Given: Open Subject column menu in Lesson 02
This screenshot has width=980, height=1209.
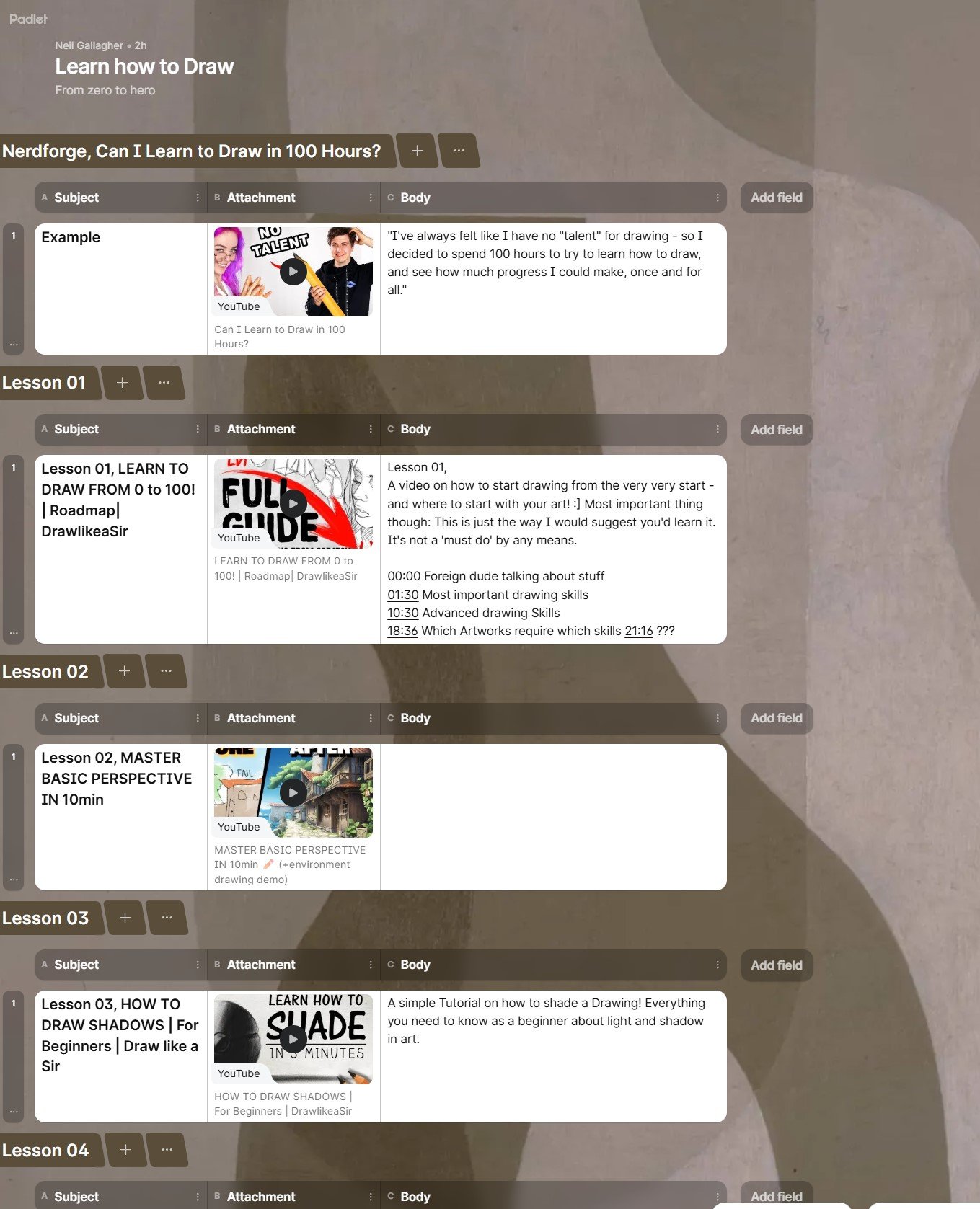Looking at the screenshot, I should [198, 718].
